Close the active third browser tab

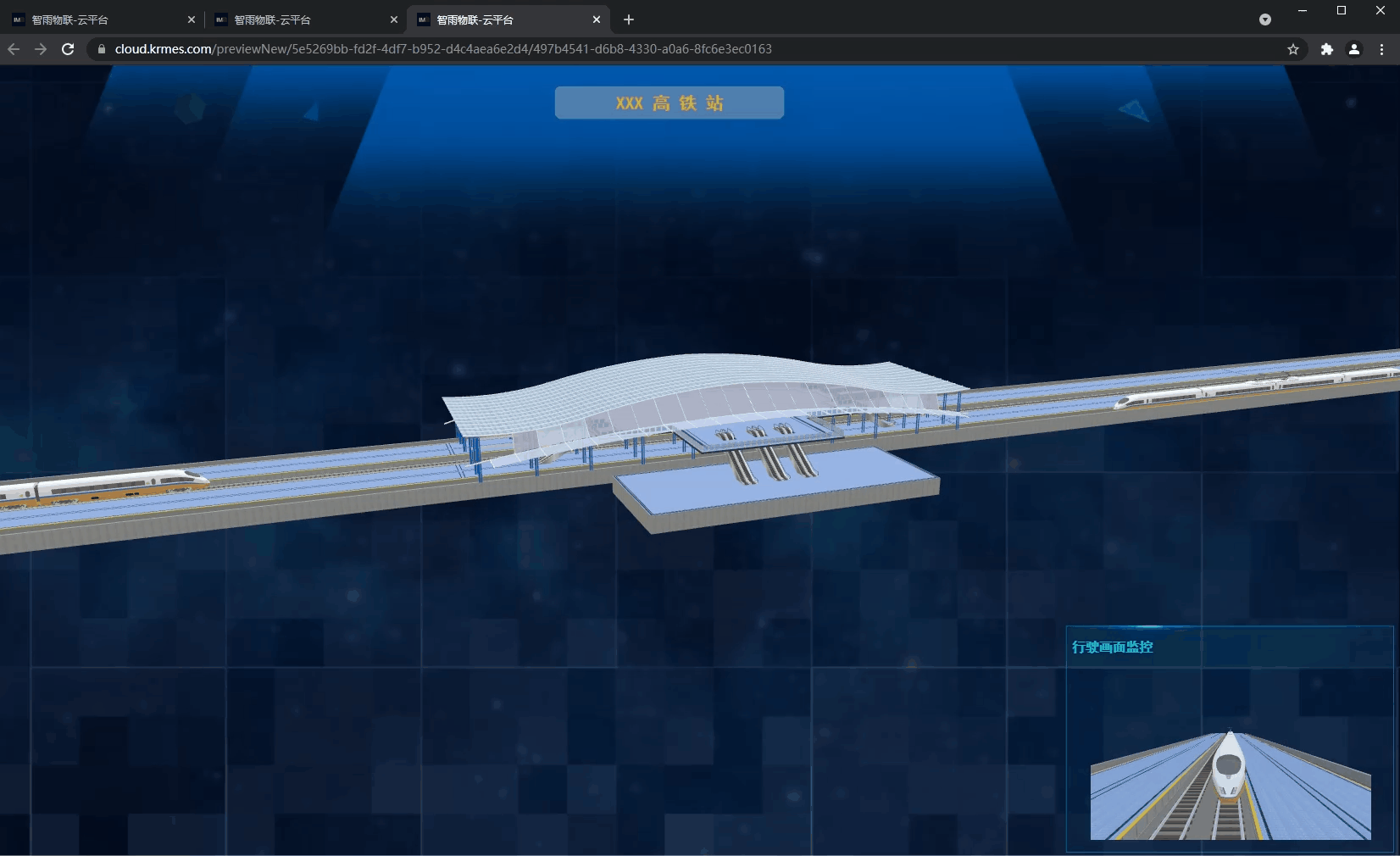pyautogui.click(x=597, y=19)
